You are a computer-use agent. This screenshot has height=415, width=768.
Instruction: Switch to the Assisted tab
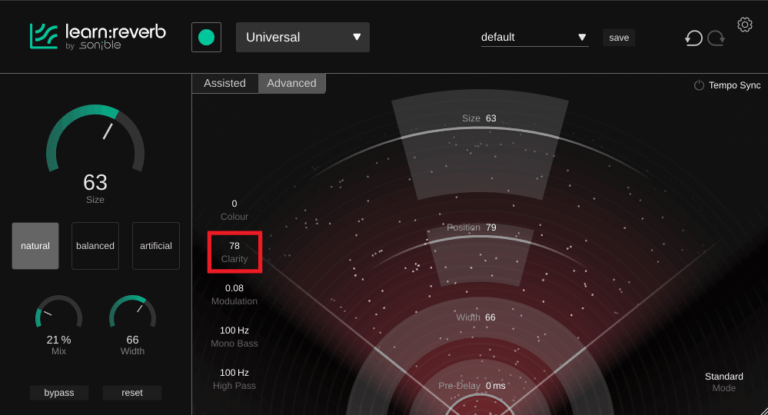[225, 84]
